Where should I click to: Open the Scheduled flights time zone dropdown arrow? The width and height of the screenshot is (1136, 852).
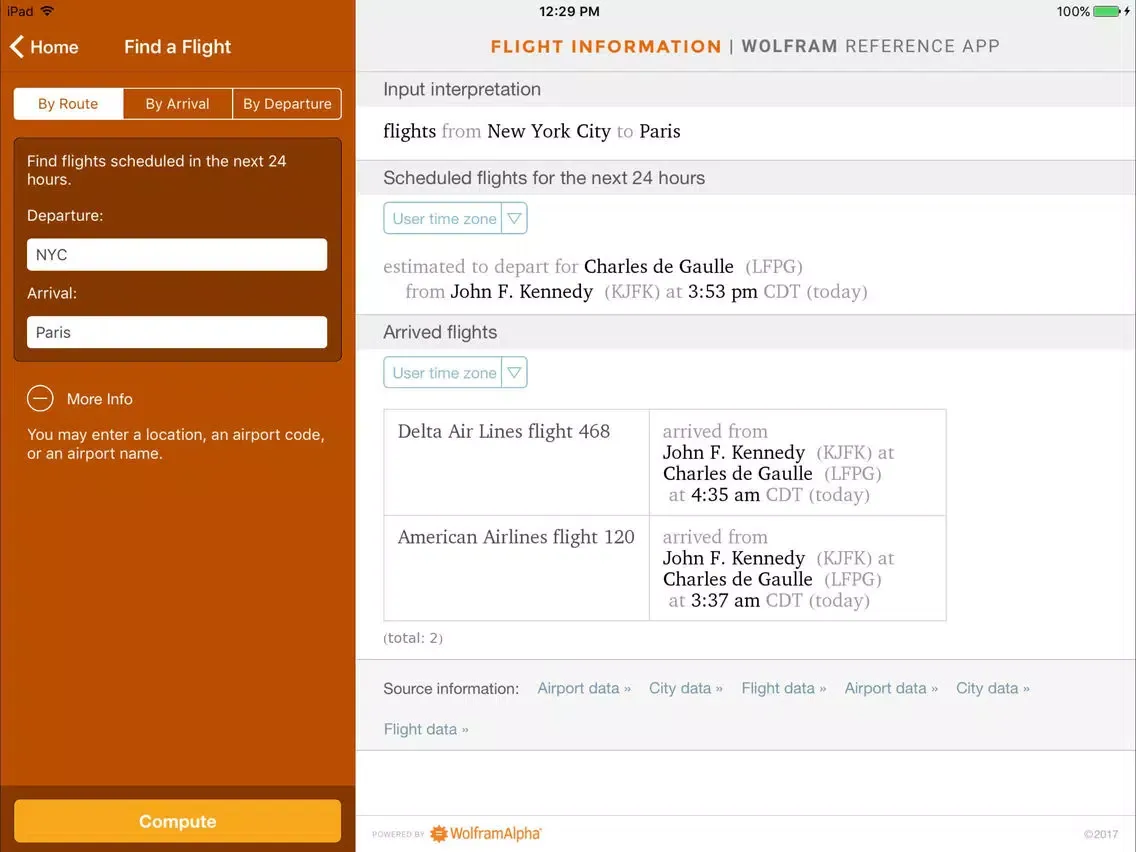[514, 218]
